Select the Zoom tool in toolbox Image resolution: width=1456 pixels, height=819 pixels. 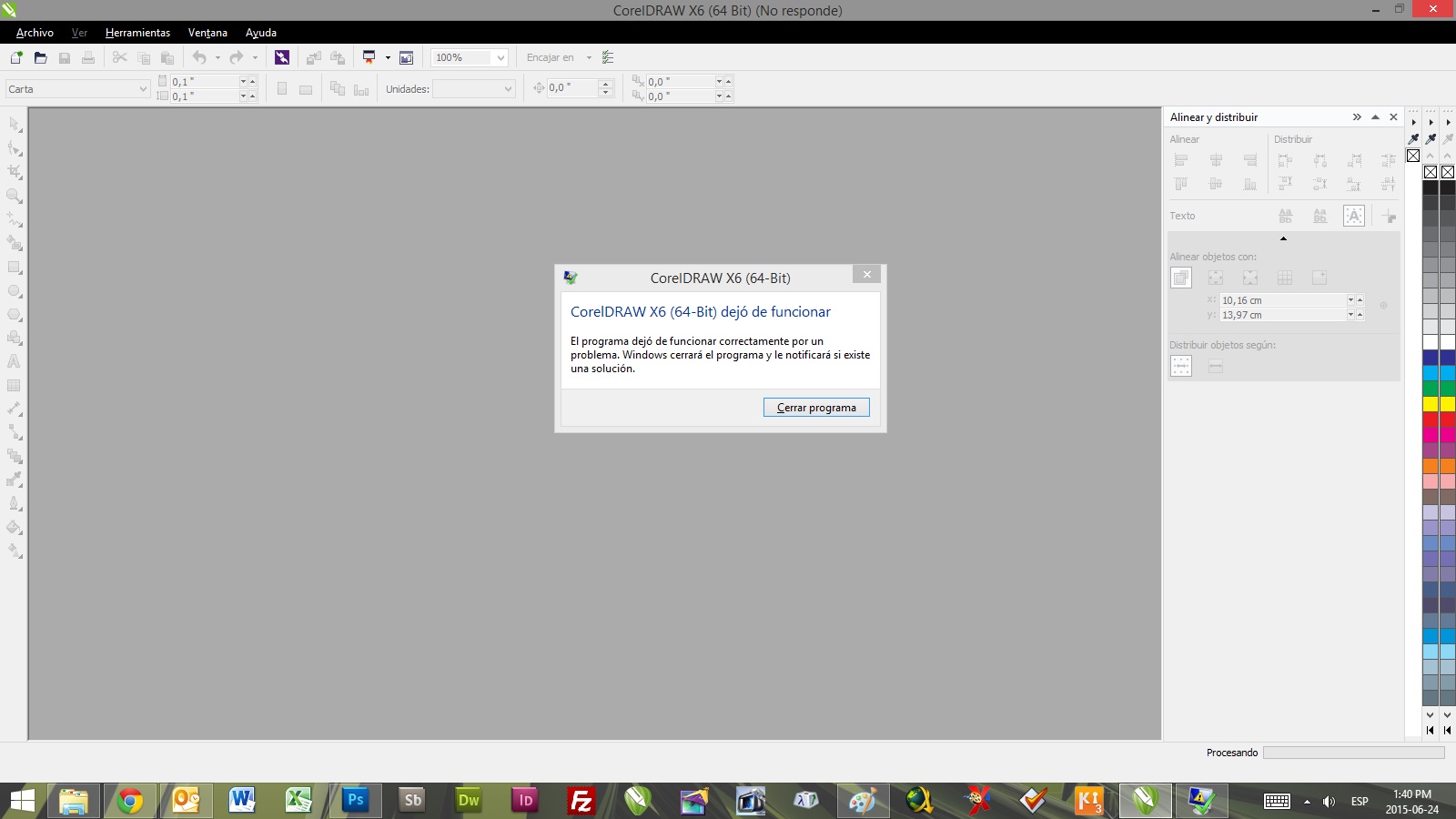[15, 195]
